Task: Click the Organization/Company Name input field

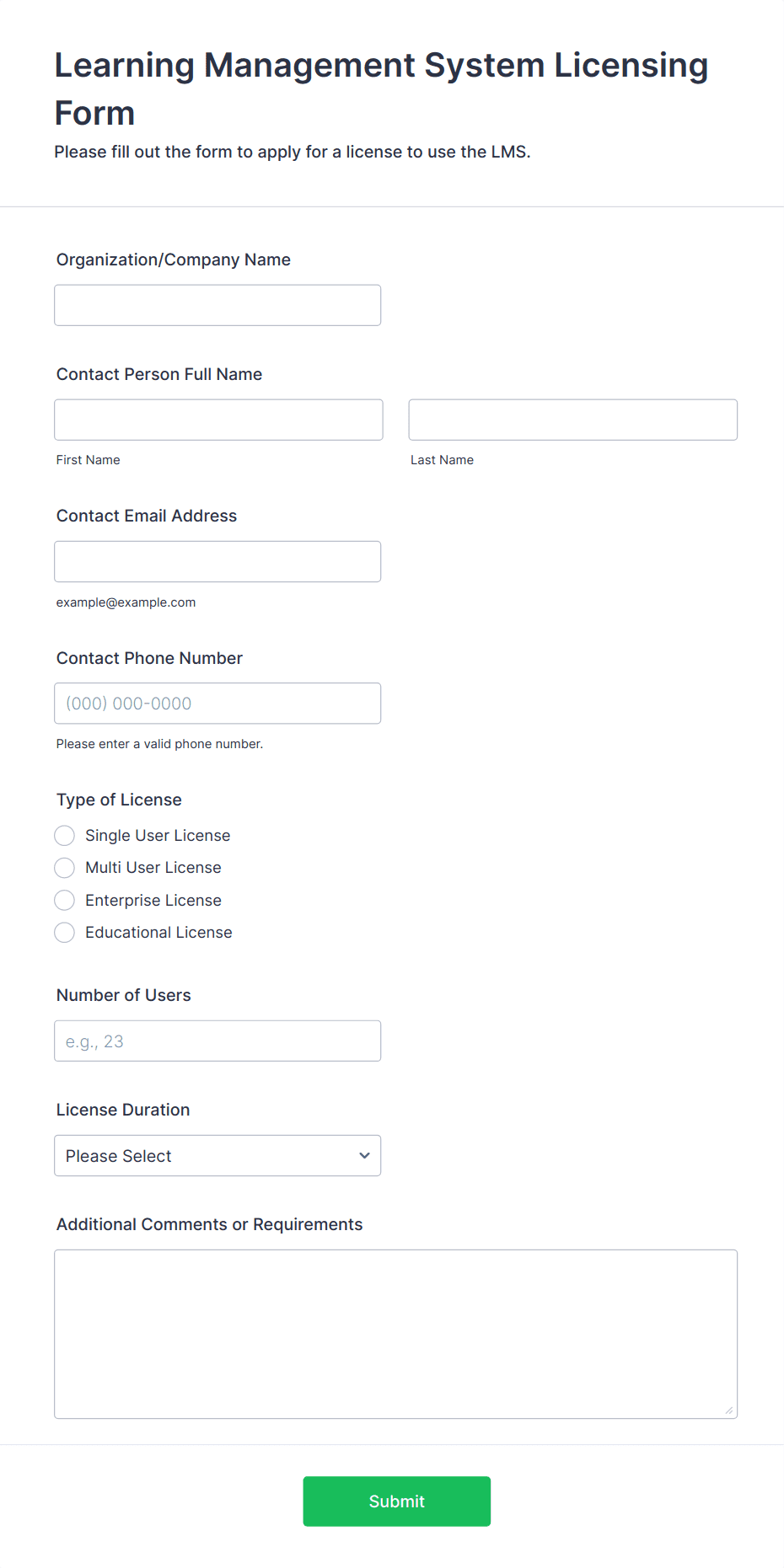Action: point(217,305)
